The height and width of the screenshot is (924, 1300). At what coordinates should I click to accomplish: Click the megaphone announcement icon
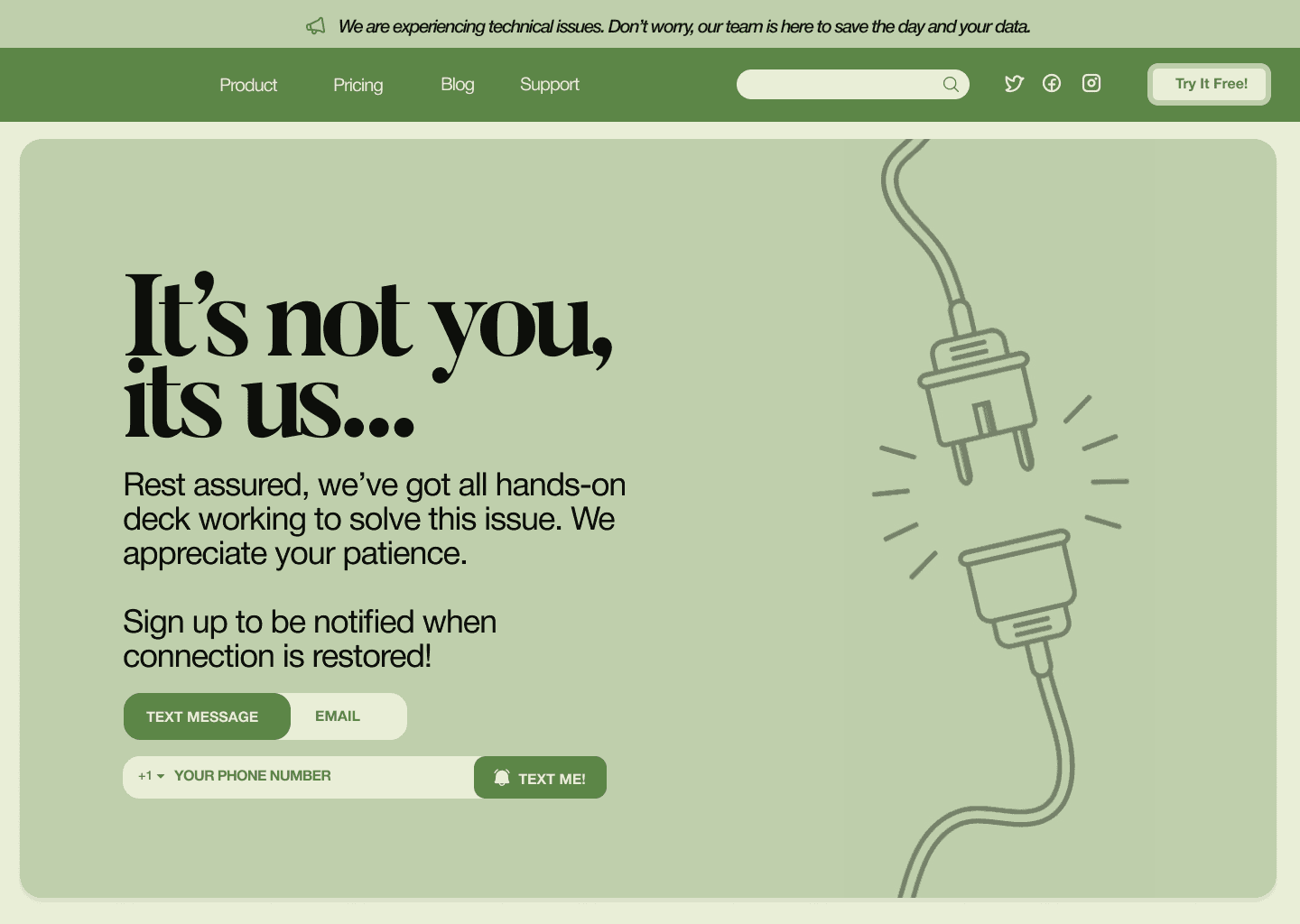click(x=315, y=26)
